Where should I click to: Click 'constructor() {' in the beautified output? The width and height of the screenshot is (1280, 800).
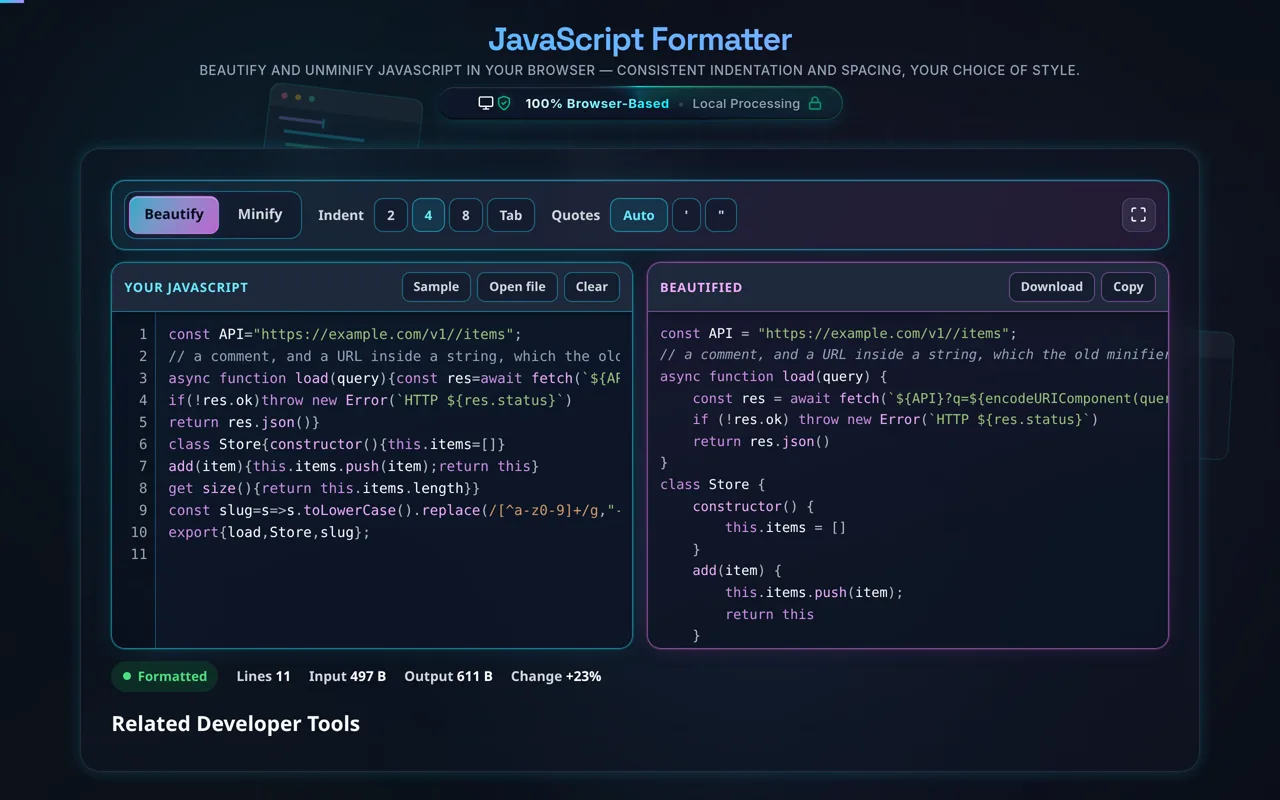click(x=754, y=506)
